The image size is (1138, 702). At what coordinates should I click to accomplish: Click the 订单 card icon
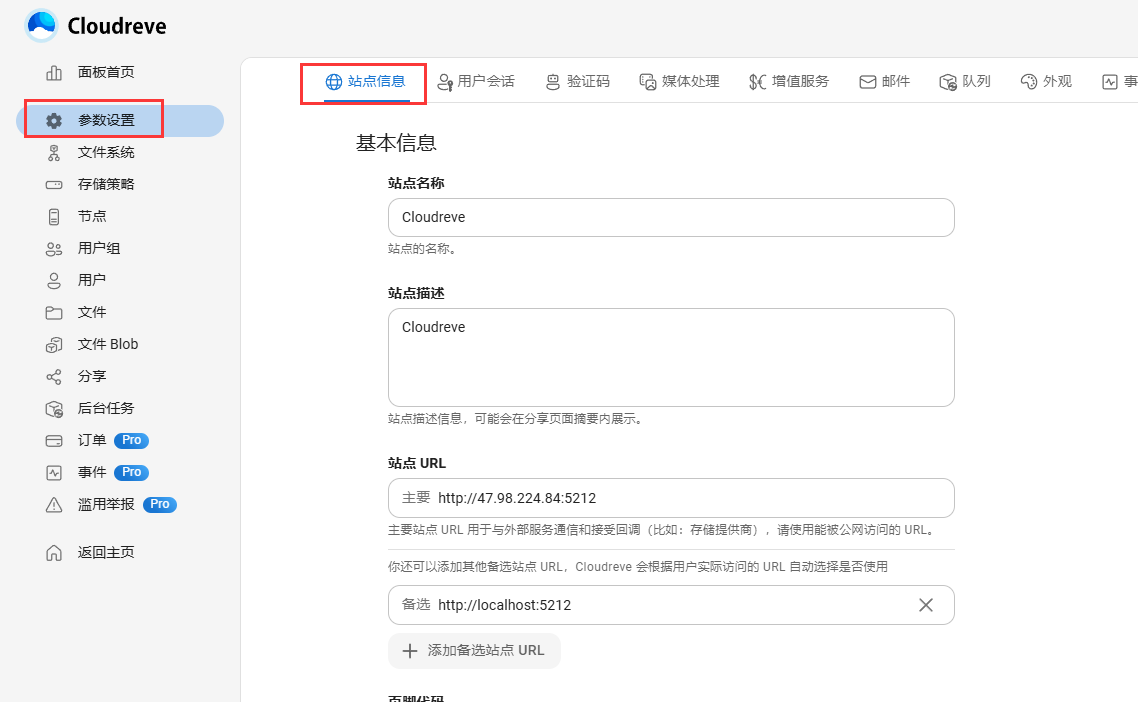tap(54, 440)
